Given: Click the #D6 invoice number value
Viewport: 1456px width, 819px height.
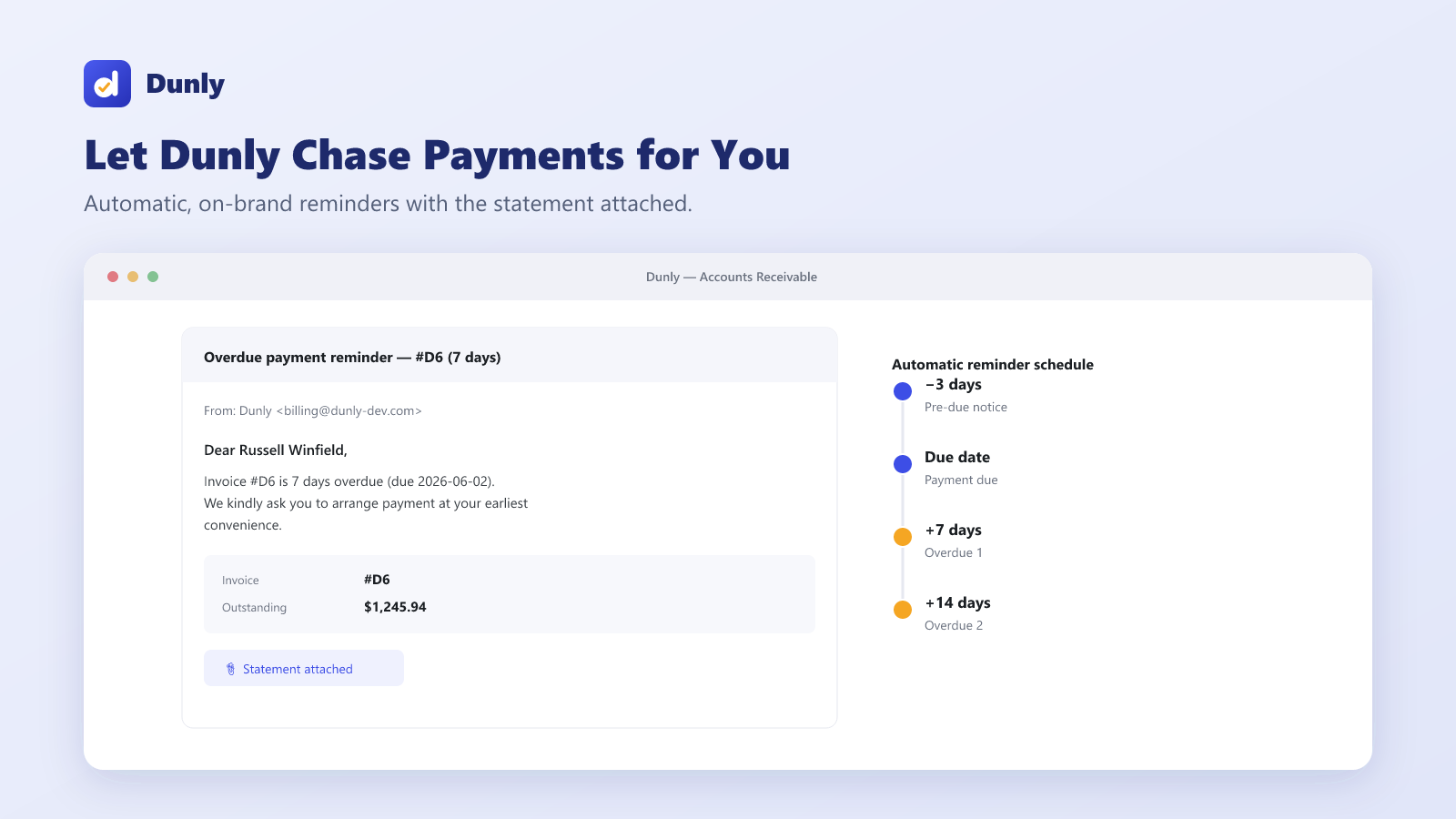Looking at the screenshot, I should tap(377, 580).
